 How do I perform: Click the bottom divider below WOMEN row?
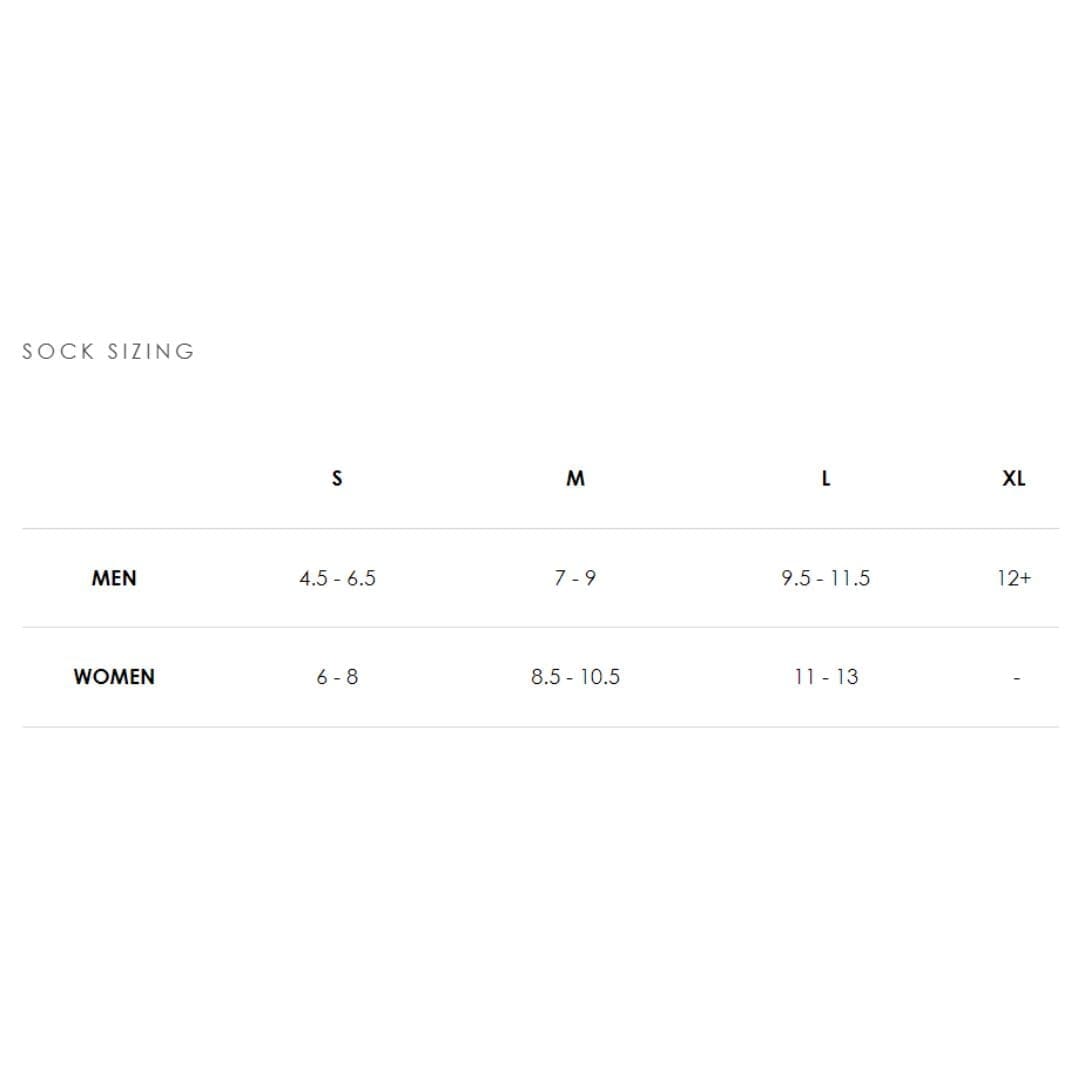(540, 727)
